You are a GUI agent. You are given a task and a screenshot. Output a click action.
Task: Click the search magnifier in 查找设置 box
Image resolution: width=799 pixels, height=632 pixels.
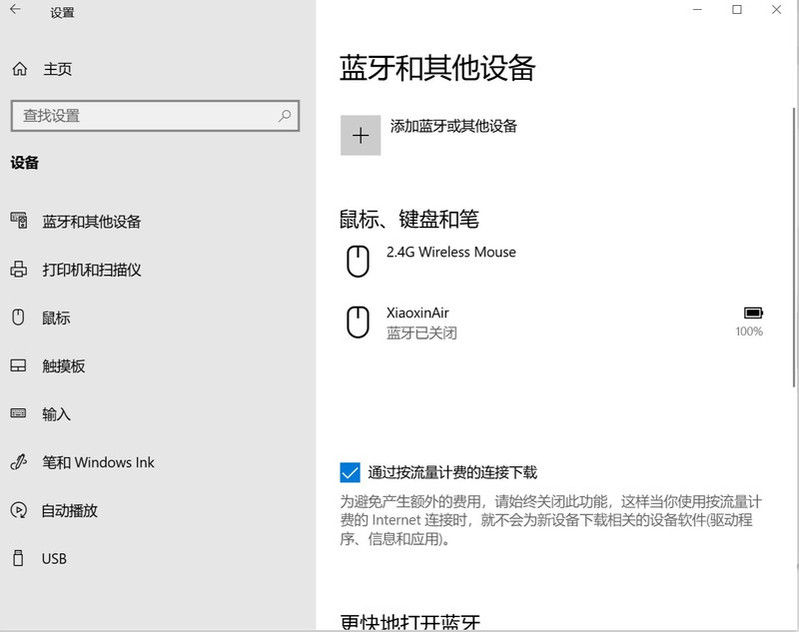click(284, 116)
